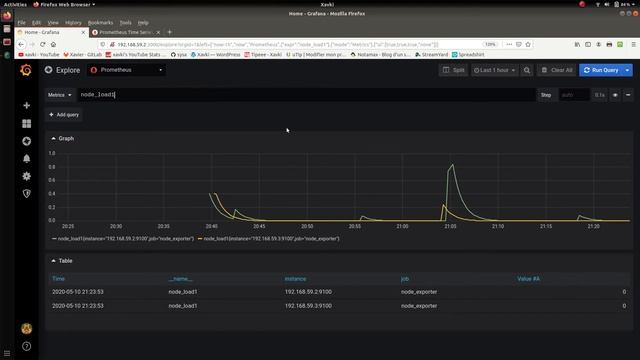Open the Create plus menu in sidebar

tap(27, 105)
